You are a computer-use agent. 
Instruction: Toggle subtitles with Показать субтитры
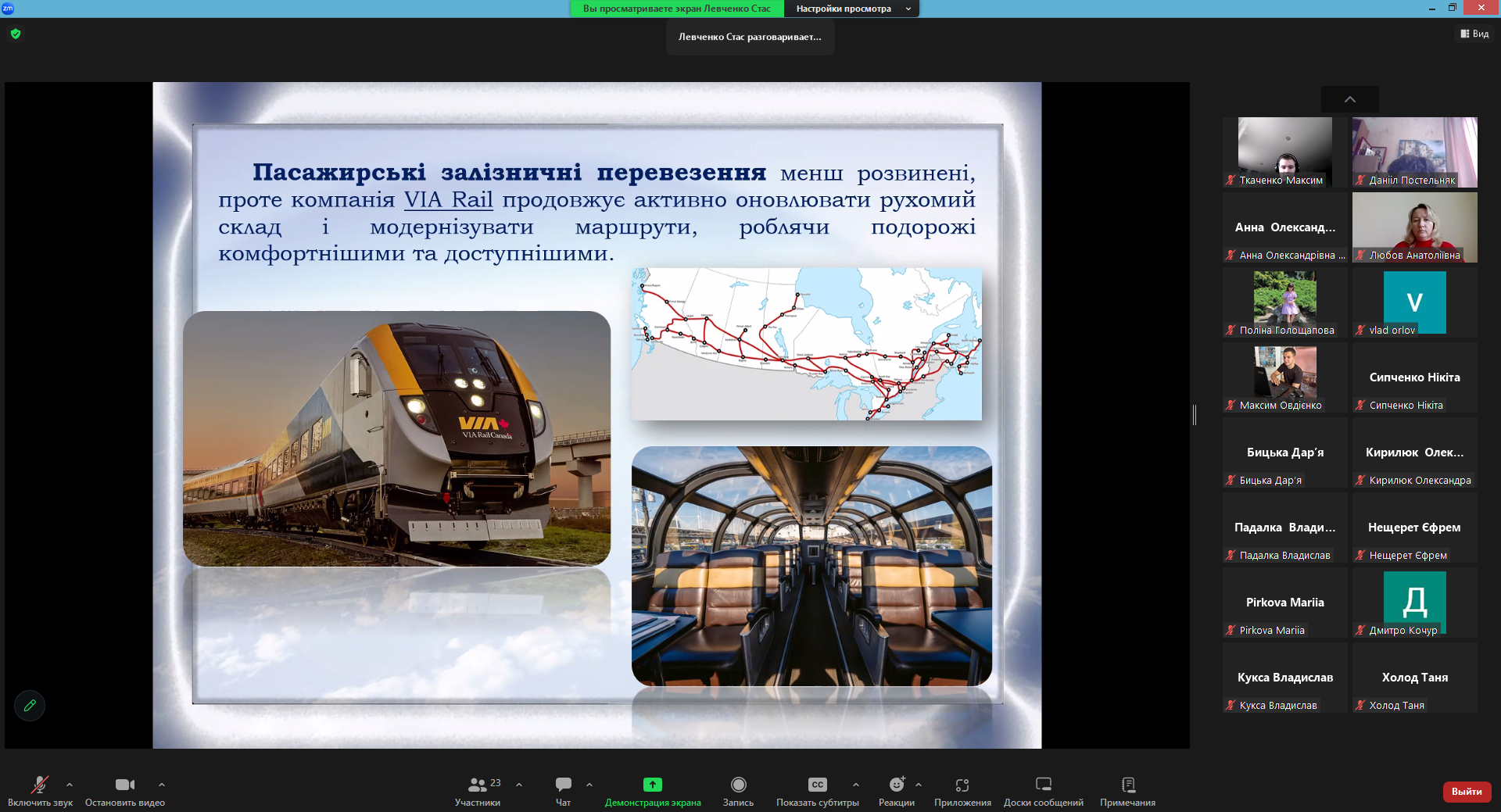(x=817, y=785)
